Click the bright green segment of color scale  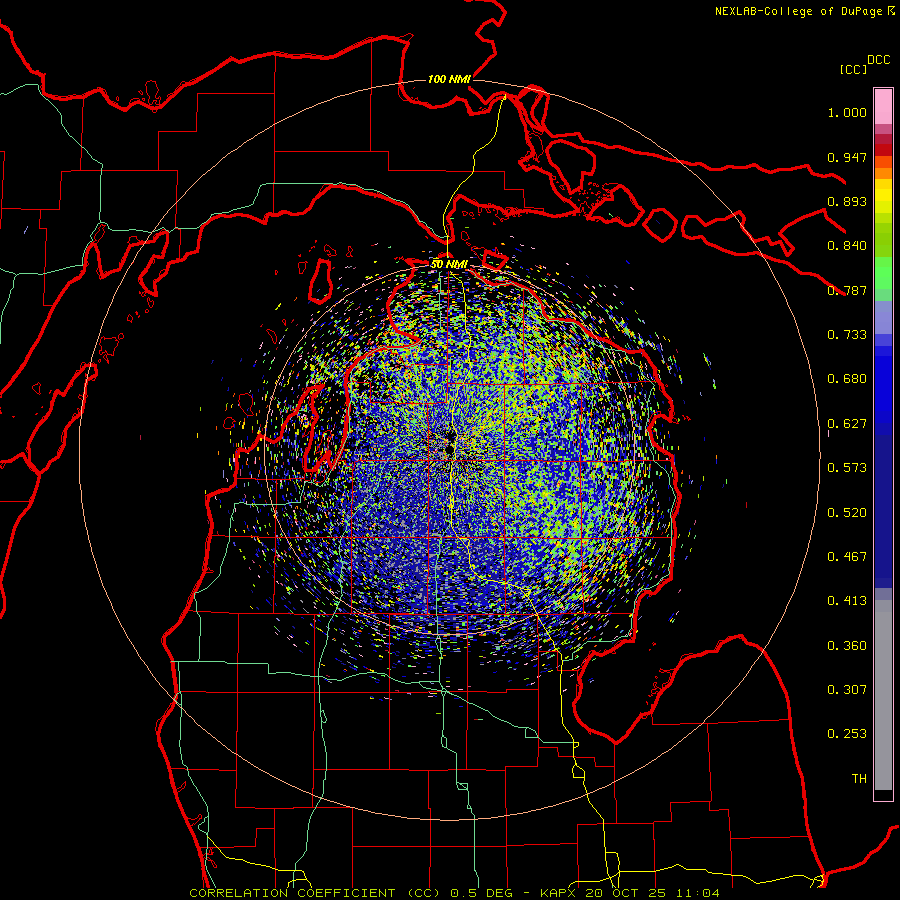883,273
